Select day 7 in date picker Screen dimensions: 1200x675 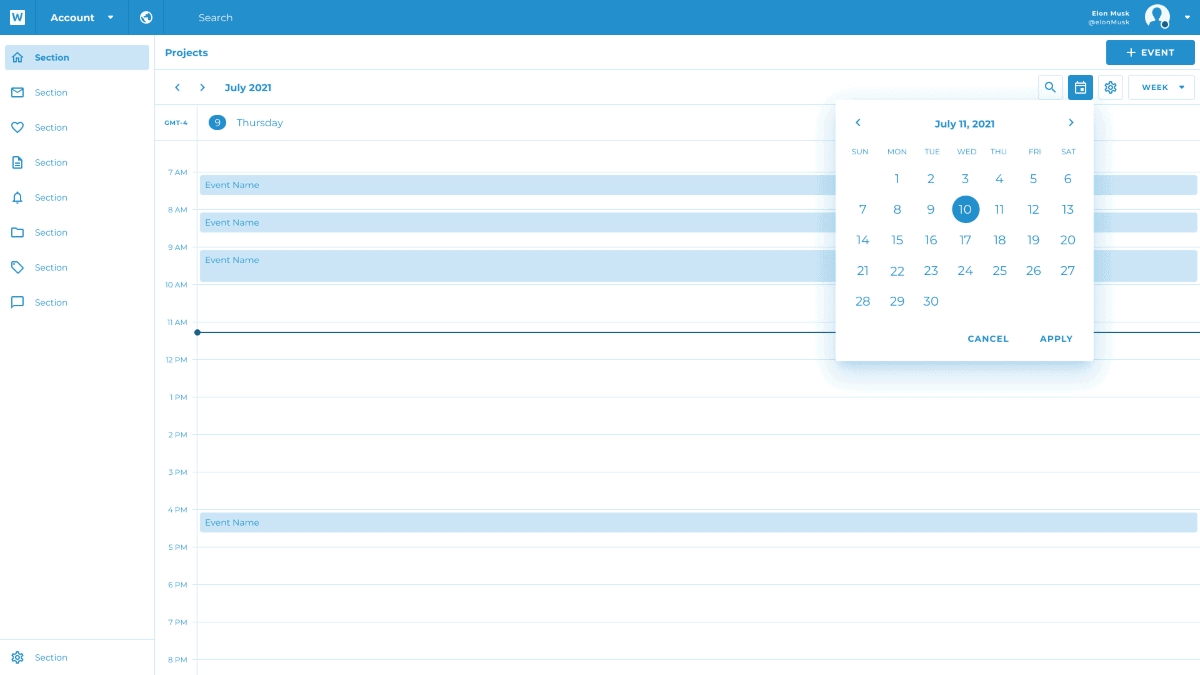(x=863, y=209)
